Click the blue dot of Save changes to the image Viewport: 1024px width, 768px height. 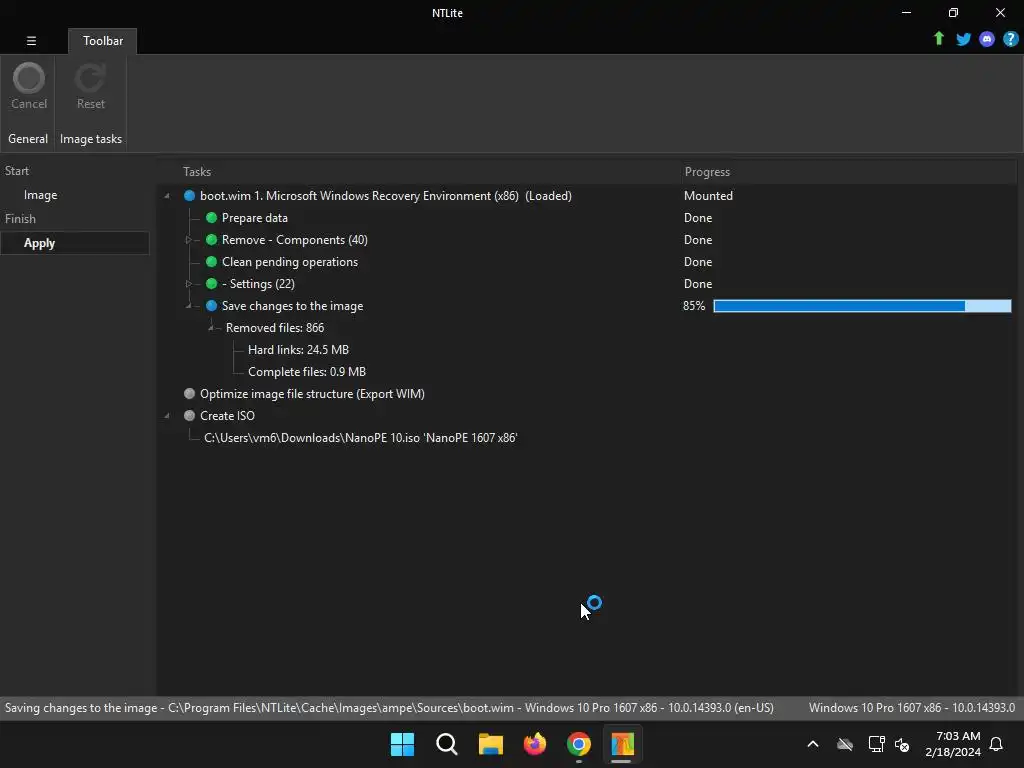tap(211, 306)
